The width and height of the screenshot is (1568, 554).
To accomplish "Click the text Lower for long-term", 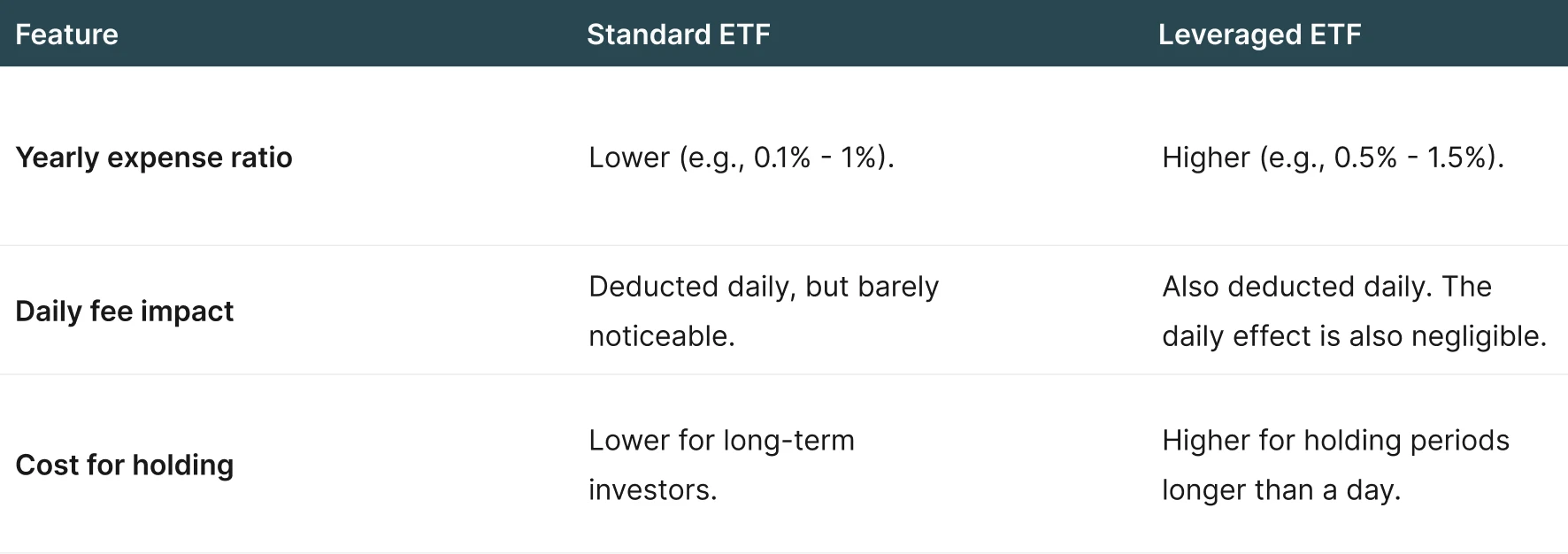I will coord(721,441).
